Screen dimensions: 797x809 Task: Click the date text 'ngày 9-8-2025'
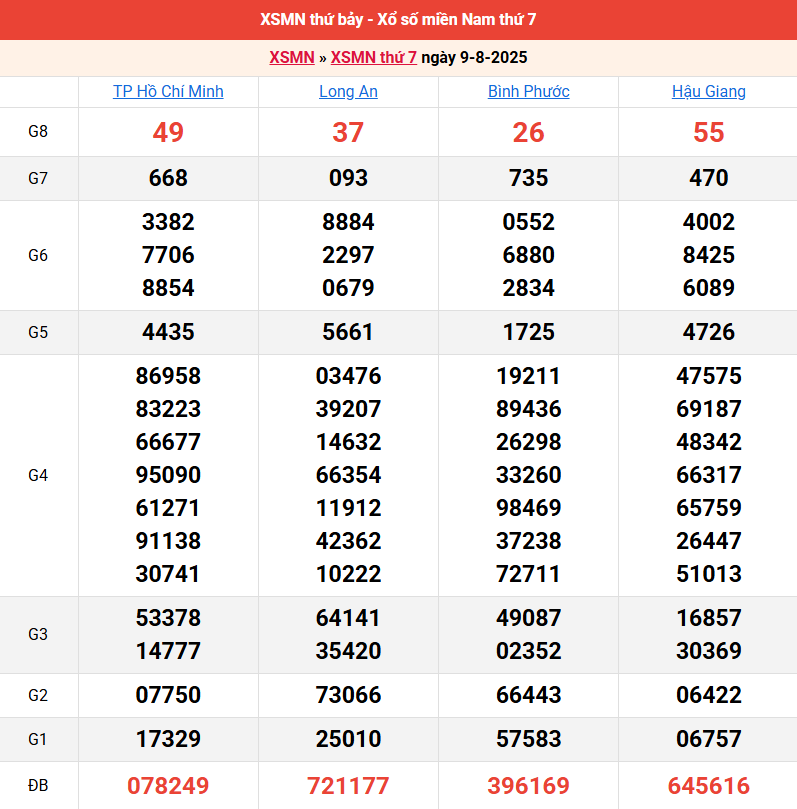(474, 57)
